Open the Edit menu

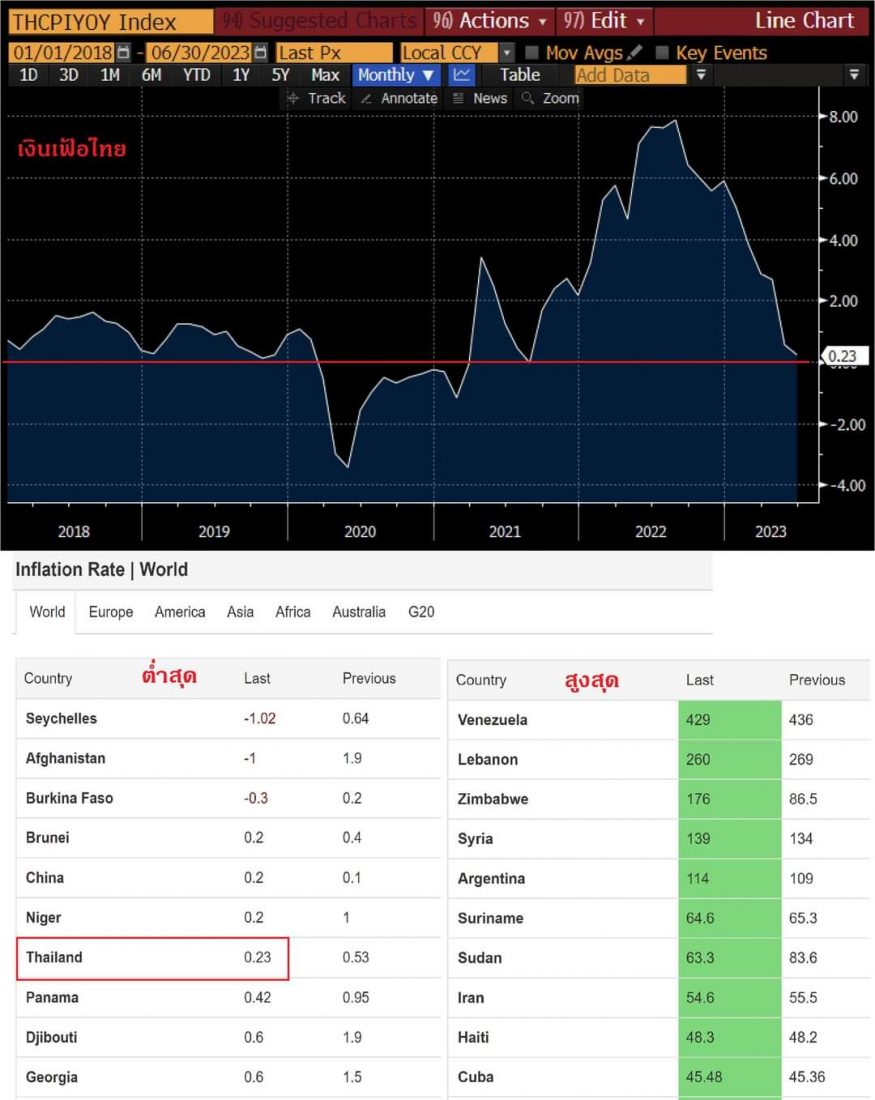click(603, 20)
